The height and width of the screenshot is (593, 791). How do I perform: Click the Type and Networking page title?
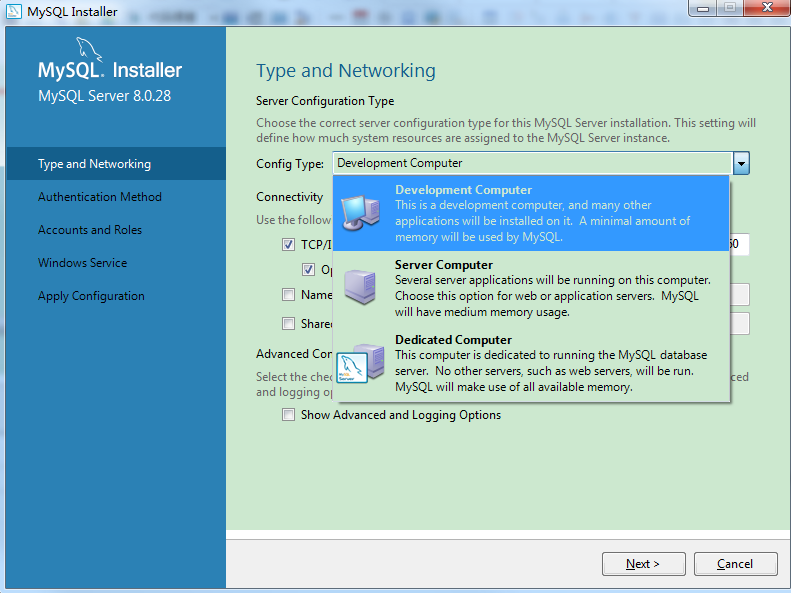point(346,71)
